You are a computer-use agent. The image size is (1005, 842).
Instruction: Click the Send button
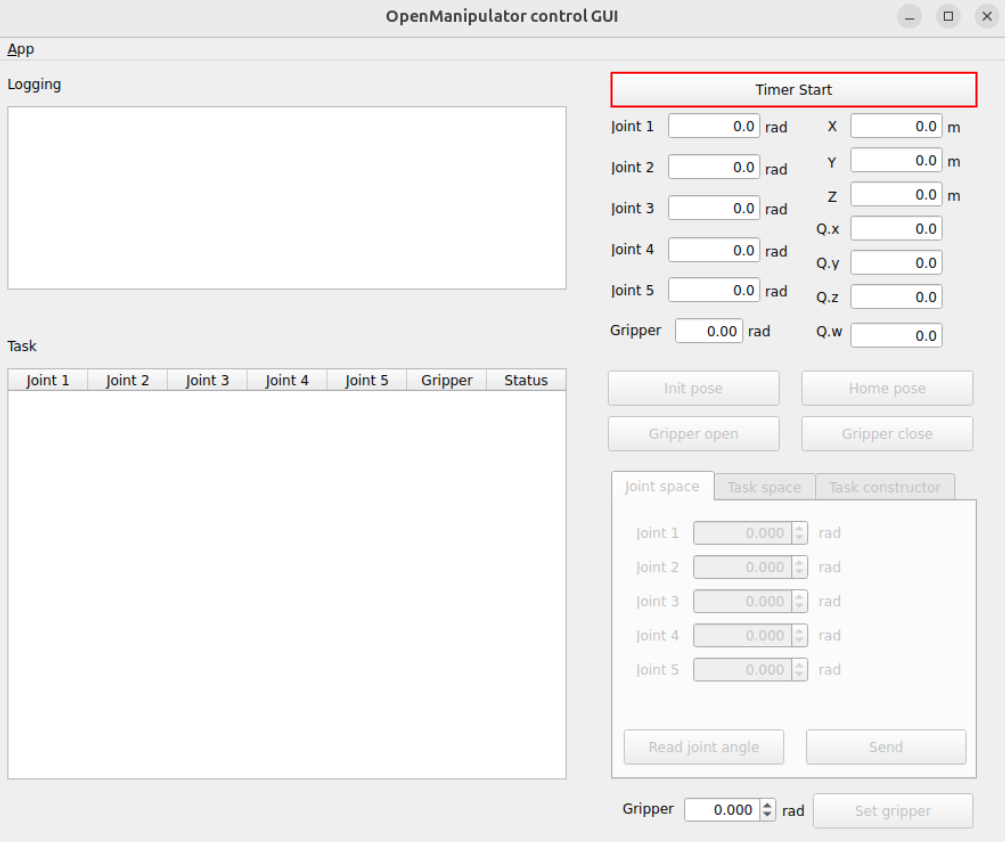tap(885, 747)
